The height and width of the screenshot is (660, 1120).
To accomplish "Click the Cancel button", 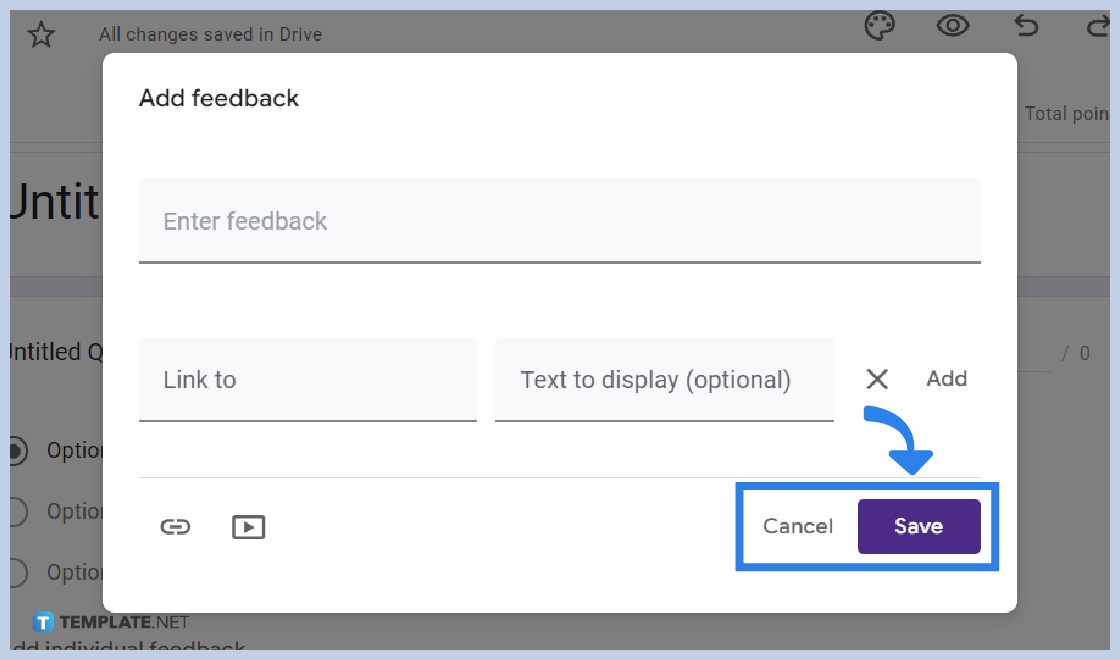I will coord(797,526).
